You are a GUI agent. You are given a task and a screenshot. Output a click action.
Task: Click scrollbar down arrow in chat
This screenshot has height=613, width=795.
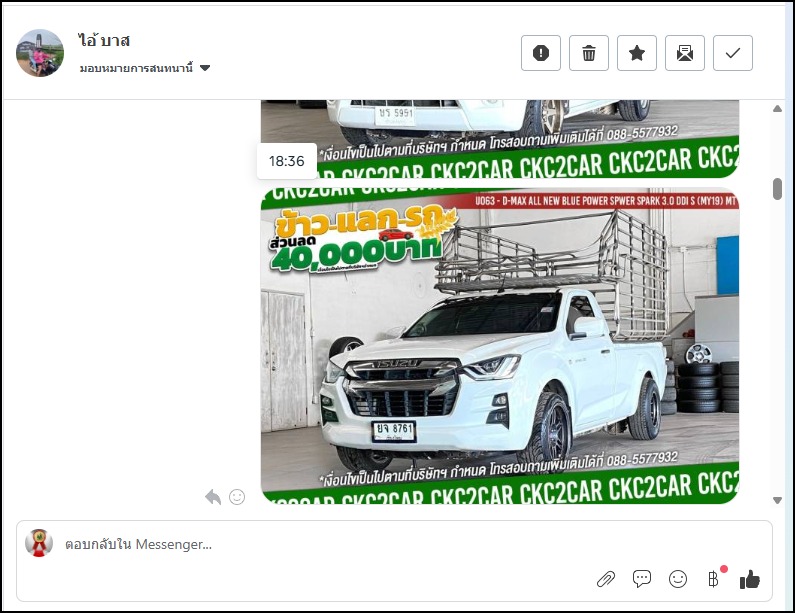pyautogui.click(x=777, y=500)
